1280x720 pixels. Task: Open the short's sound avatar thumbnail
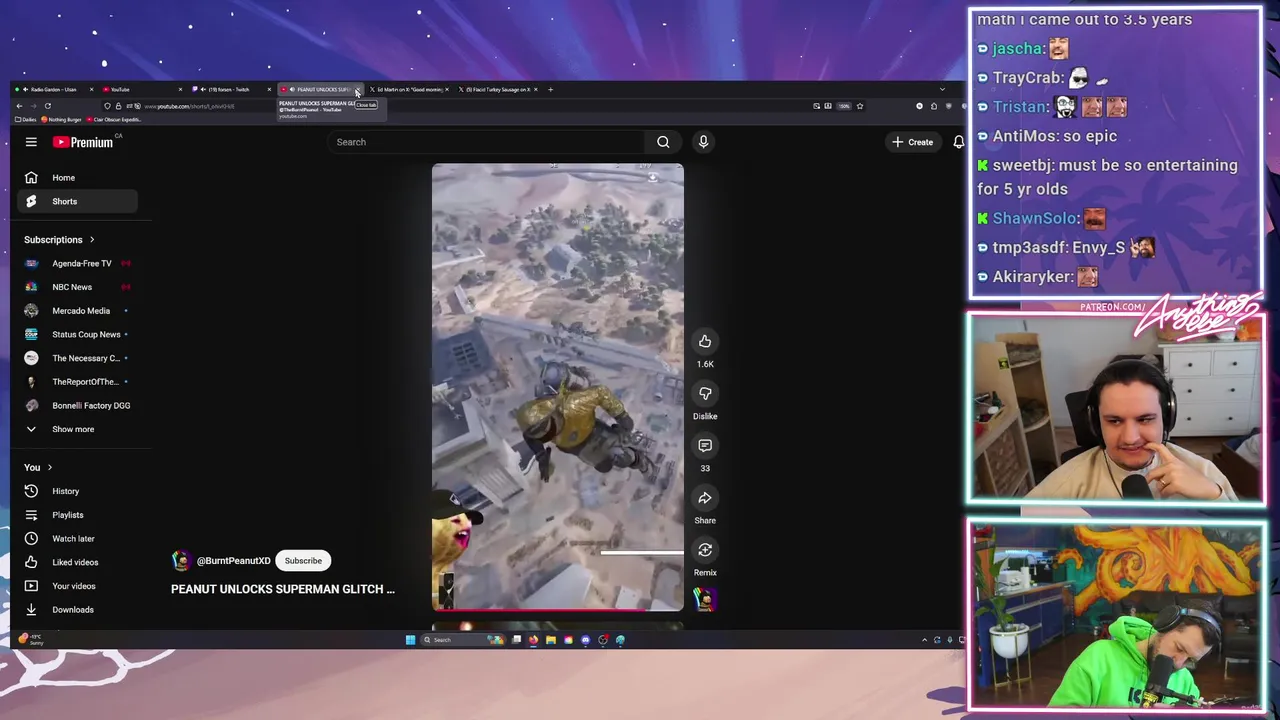[705, 599]
